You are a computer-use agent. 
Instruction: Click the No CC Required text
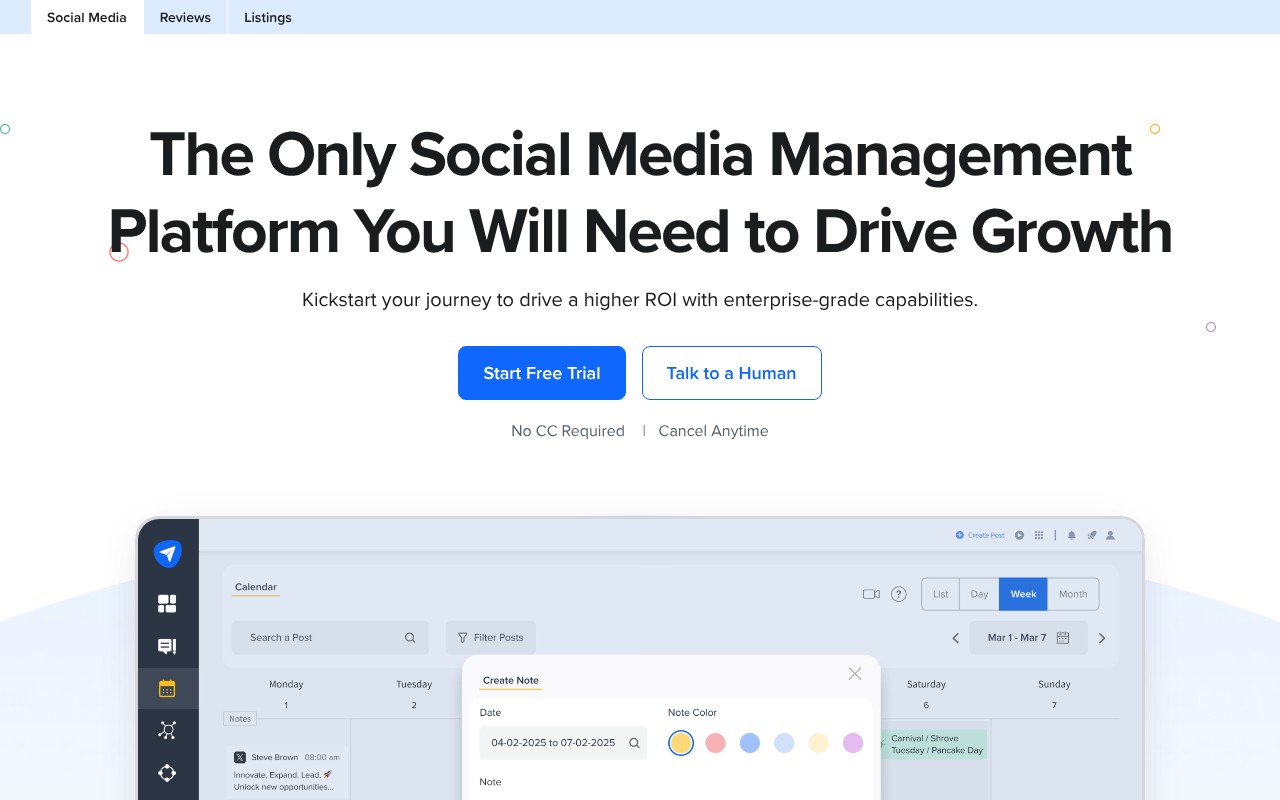pos(568,431)
